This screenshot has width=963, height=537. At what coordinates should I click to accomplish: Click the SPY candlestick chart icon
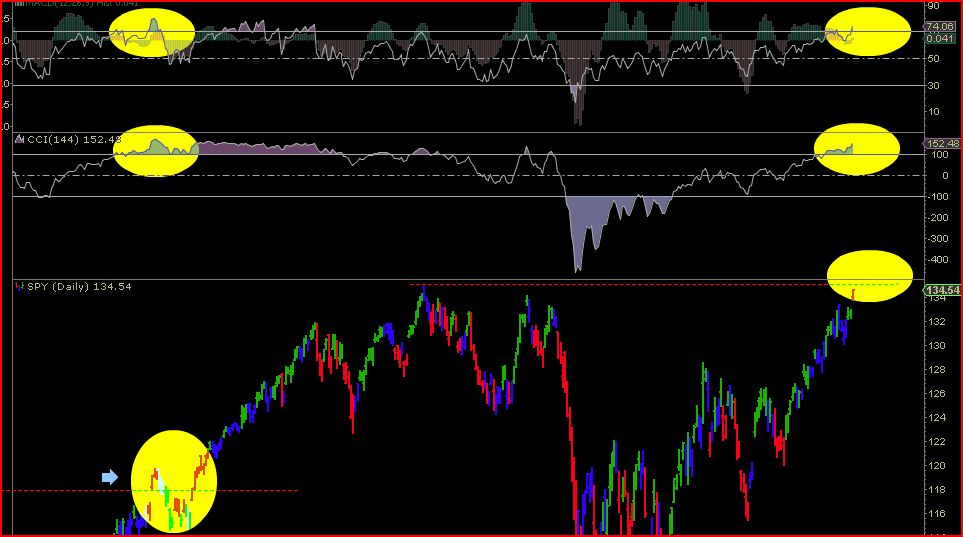(20, 286)
